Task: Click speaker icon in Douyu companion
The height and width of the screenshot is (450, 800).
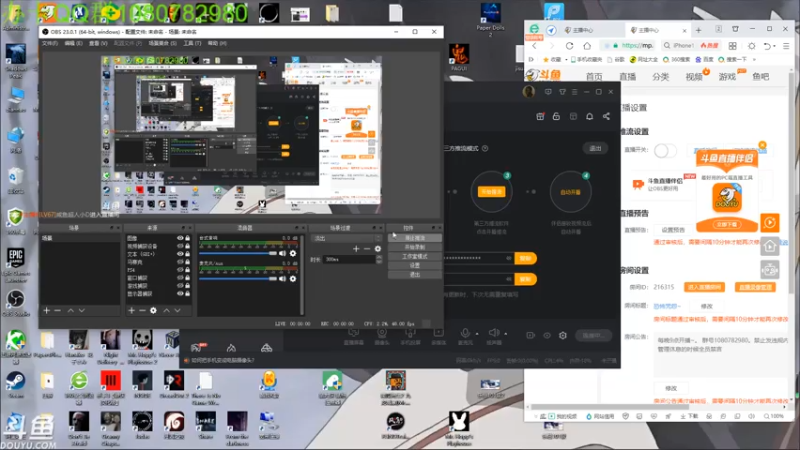Action: coord(493,333)
